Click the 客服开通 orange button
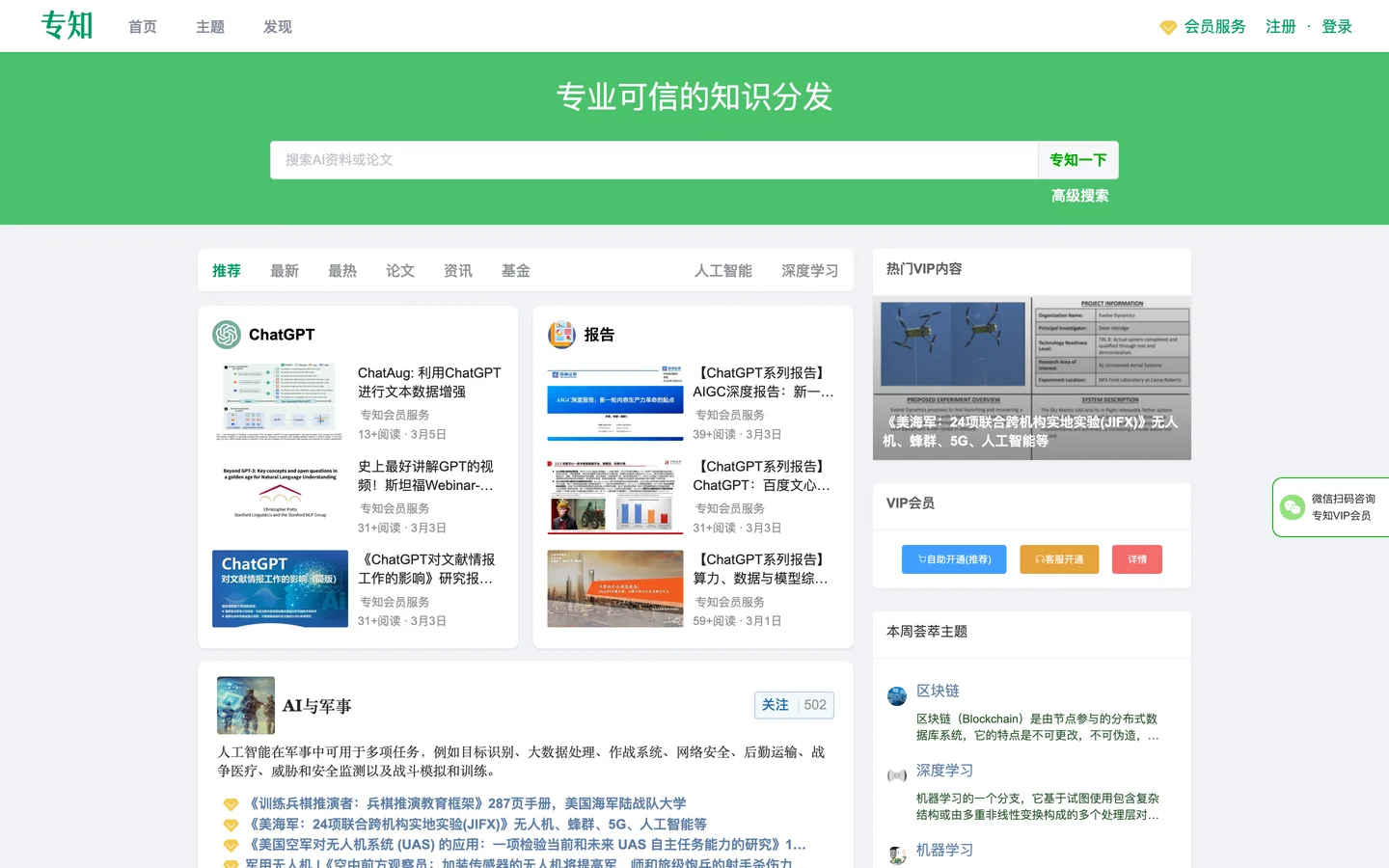Screen dimensions: 1389x868 [1059, 559]
